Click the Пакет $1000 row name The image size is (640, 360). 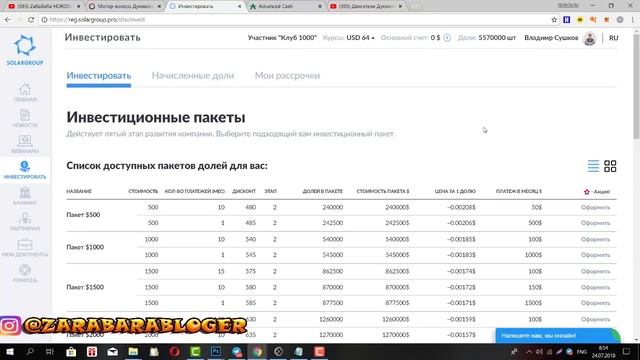coord(85,247)
